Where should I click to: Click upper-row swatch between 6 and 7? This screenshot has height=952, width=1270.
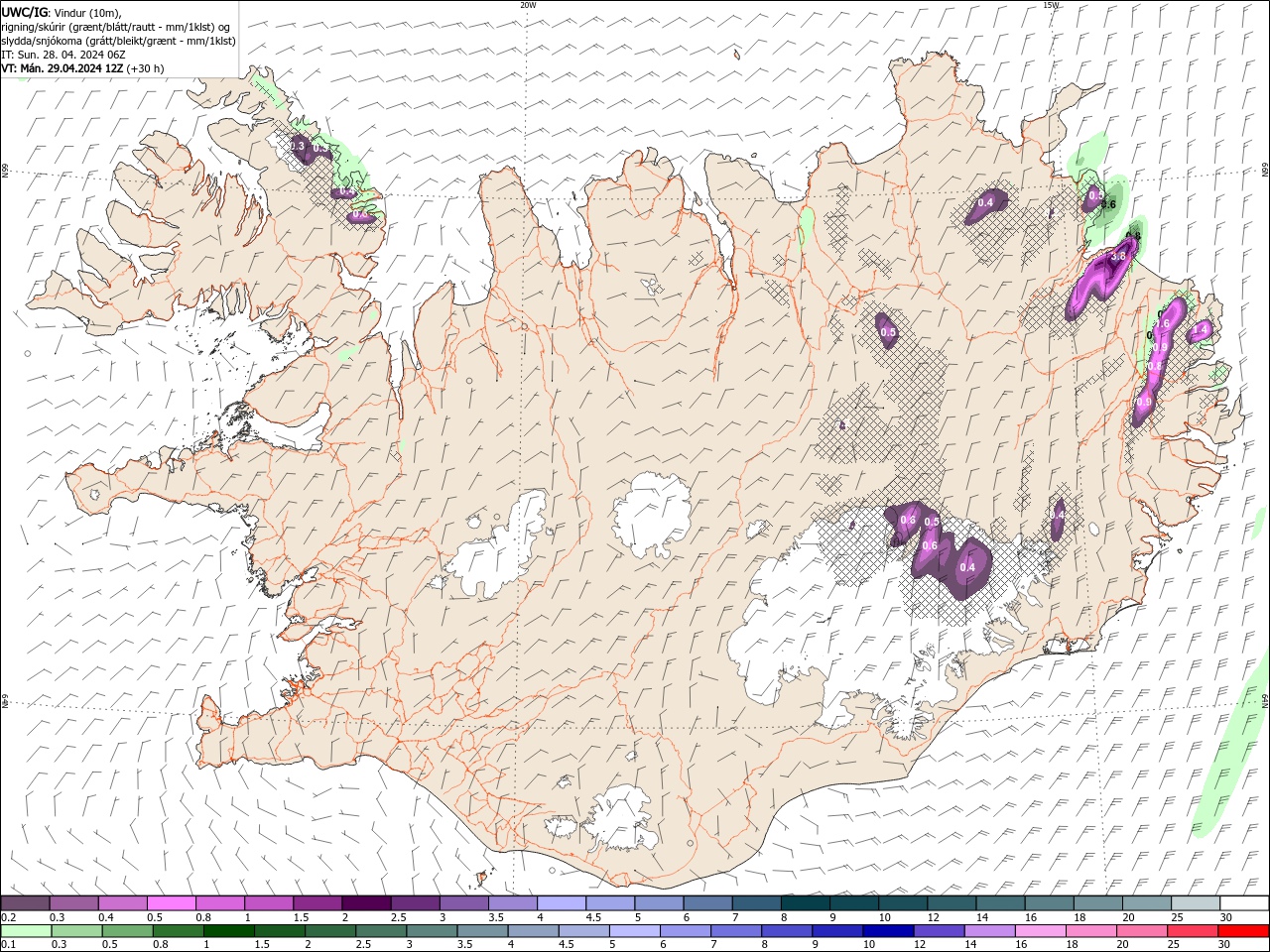707,903
